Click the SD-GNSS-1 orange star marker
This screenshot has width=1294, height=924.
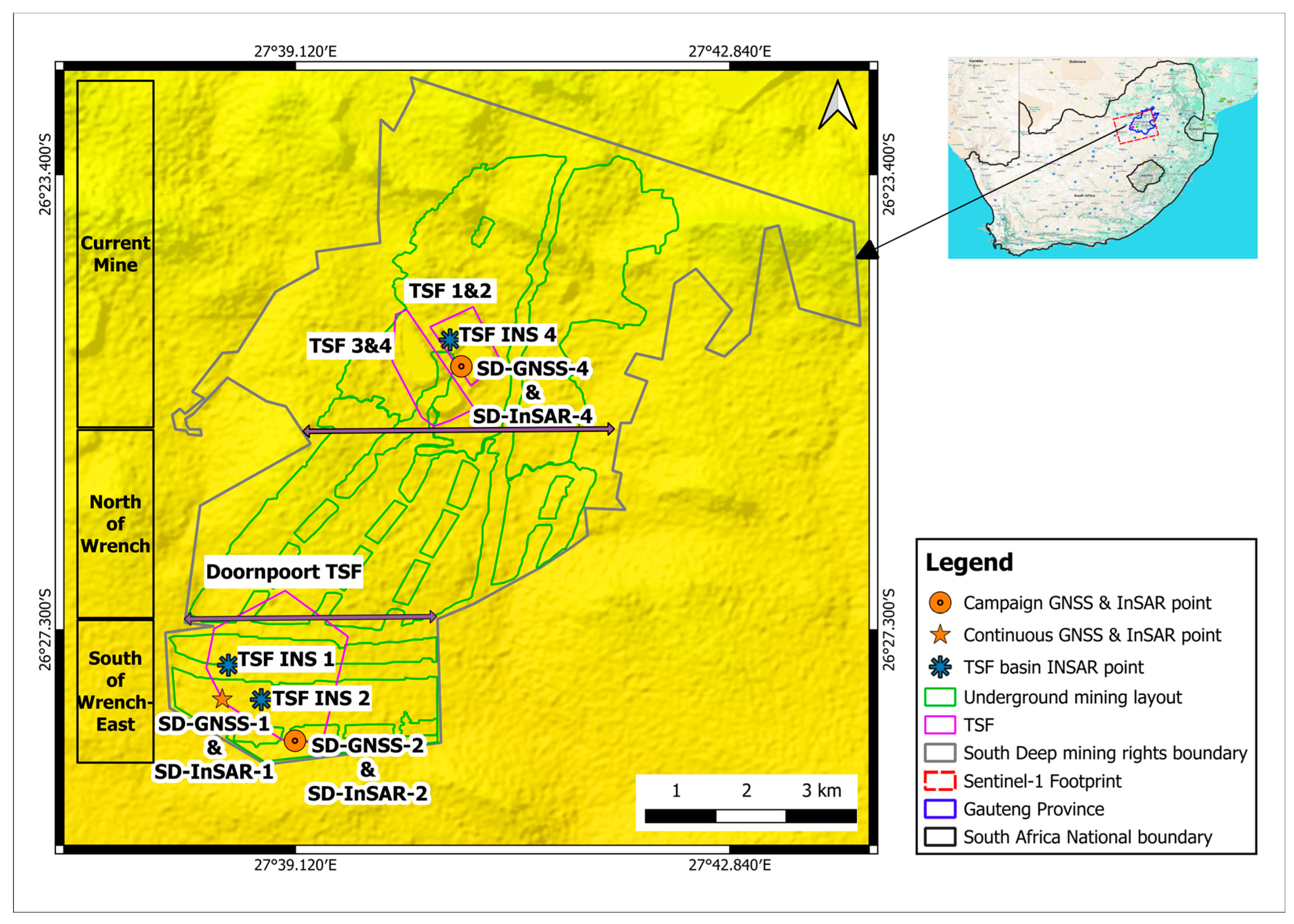(222, 699)
